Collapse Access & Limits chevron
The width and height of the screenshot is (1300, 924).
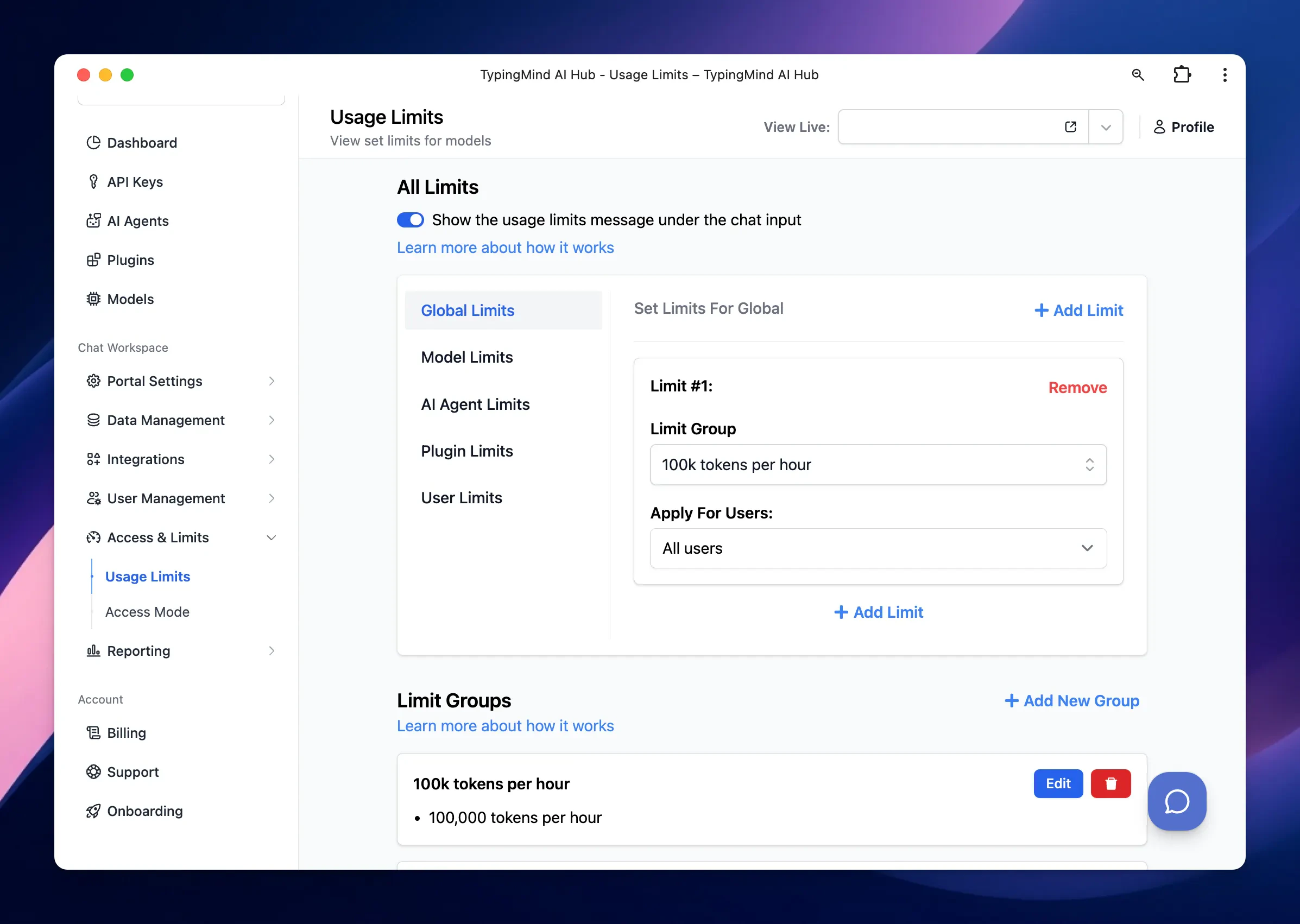[272, 537]
